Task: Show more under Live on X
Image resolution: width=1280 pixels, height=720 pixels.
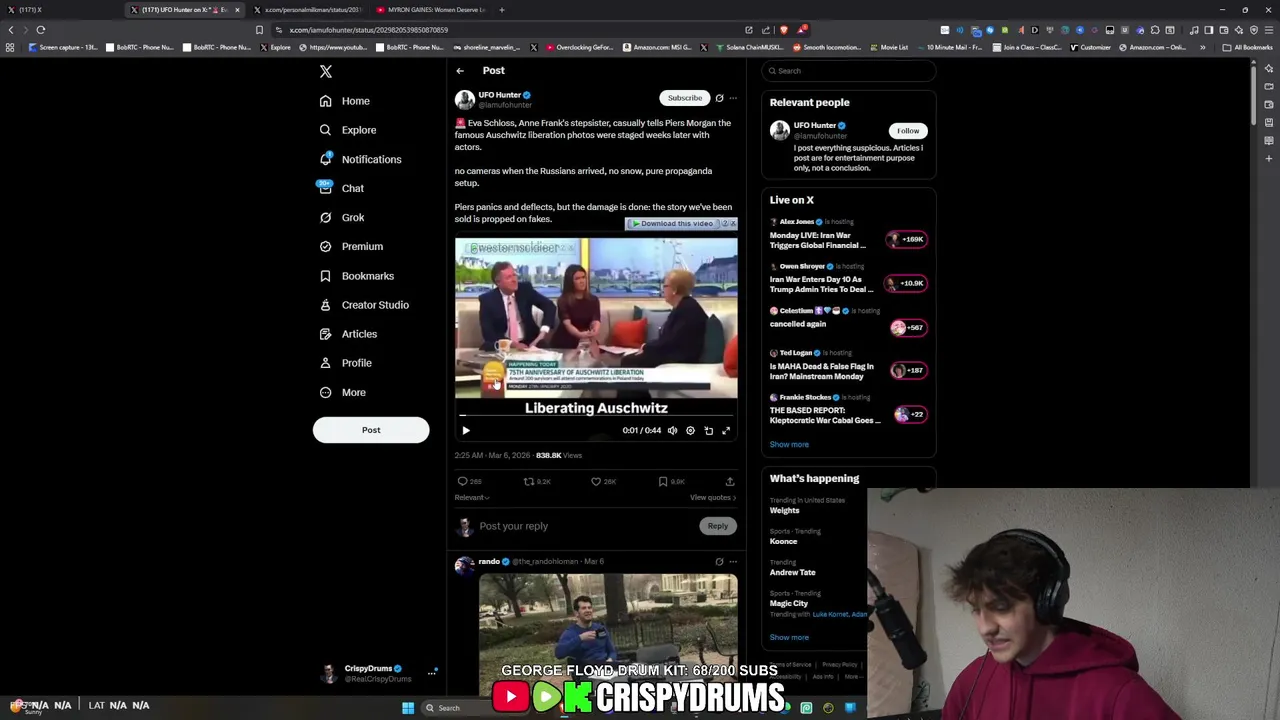Action: (789, 444)
